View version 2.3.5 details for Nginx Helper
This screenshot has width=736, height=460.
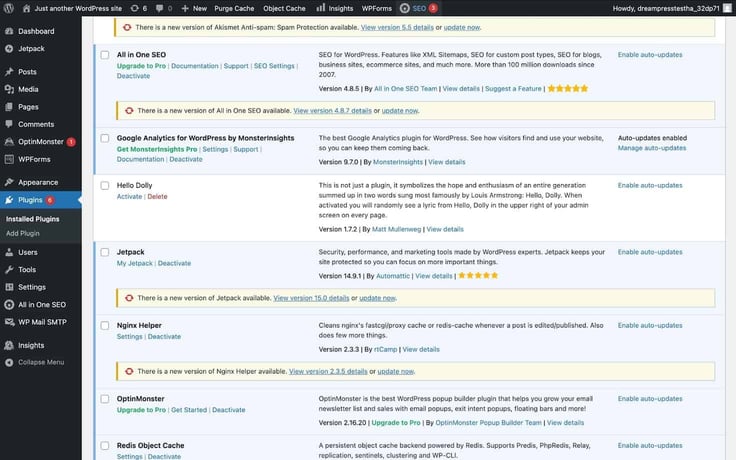coord(328,371)
